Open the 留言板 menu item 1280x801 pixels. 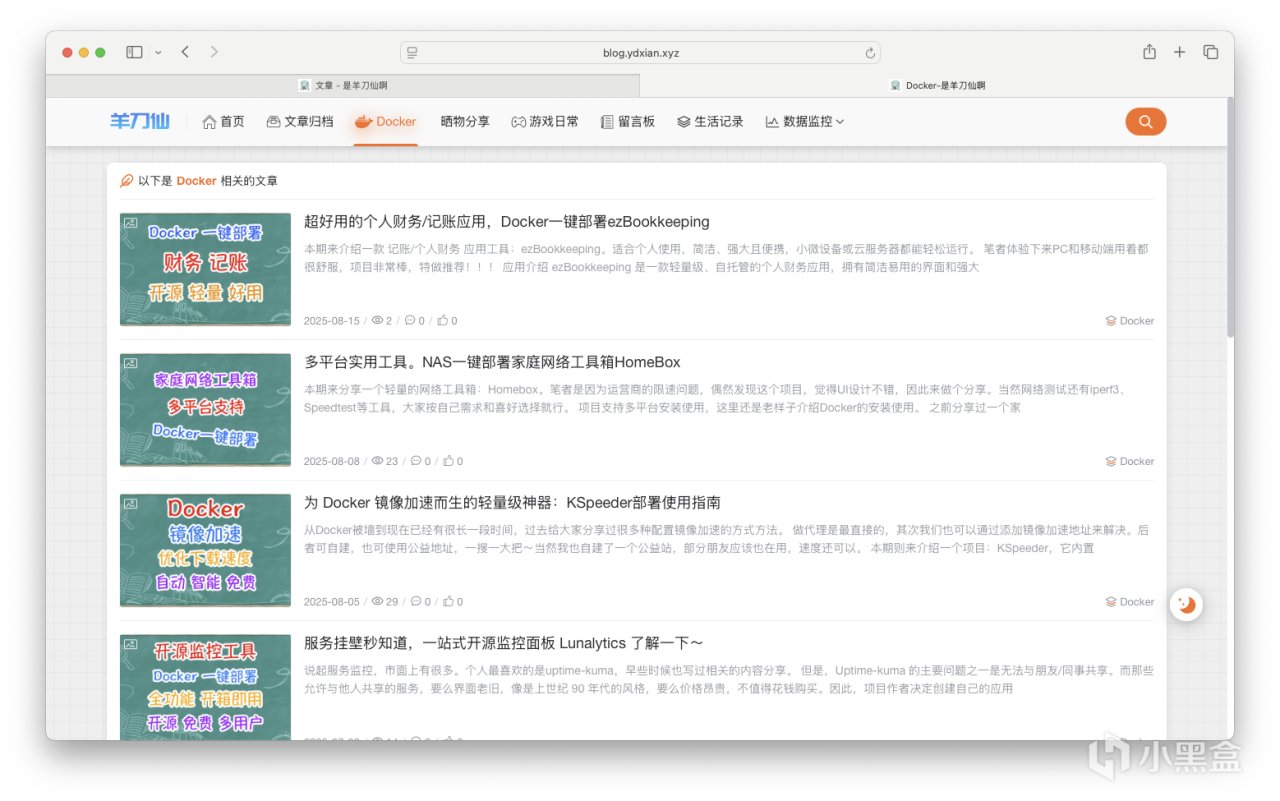[x=628, y=121]
